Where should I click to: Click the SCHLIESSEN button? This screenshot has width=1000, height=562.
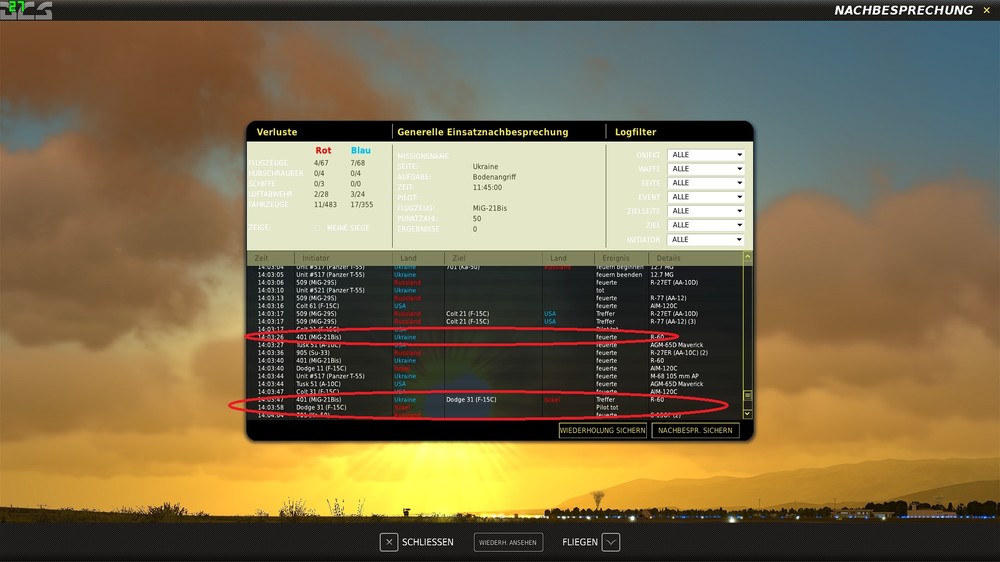(x=417, y=542)
